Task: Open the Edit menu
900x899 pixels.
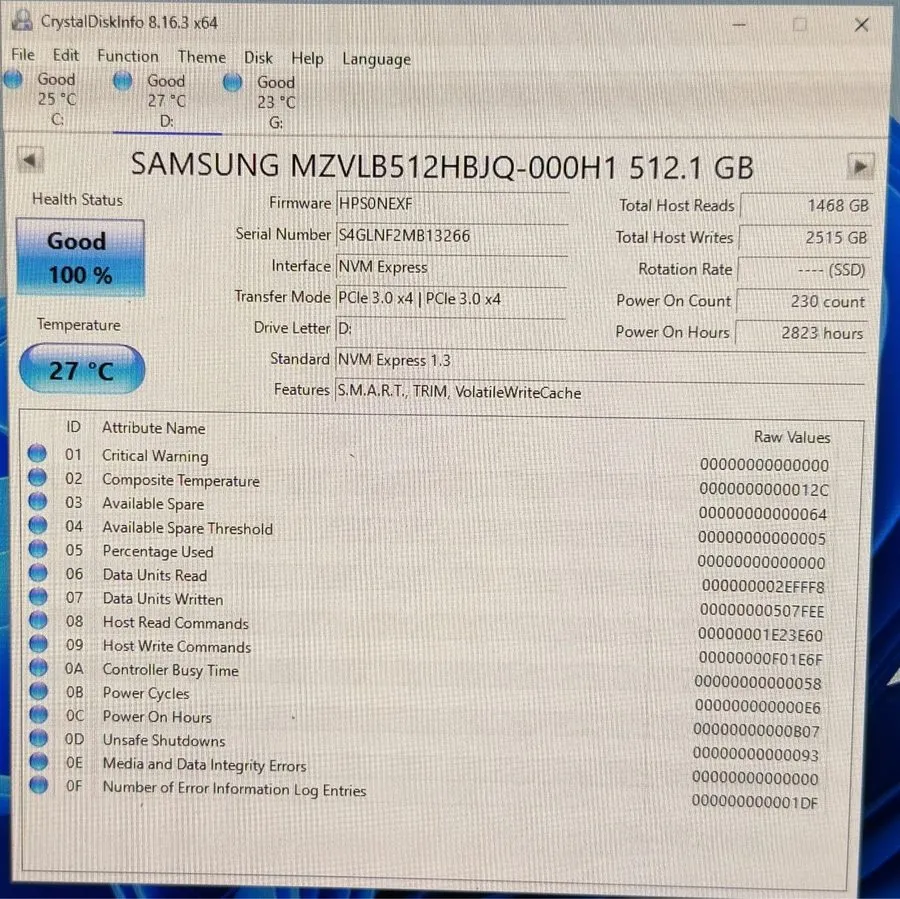Action: tap(65, 55)
